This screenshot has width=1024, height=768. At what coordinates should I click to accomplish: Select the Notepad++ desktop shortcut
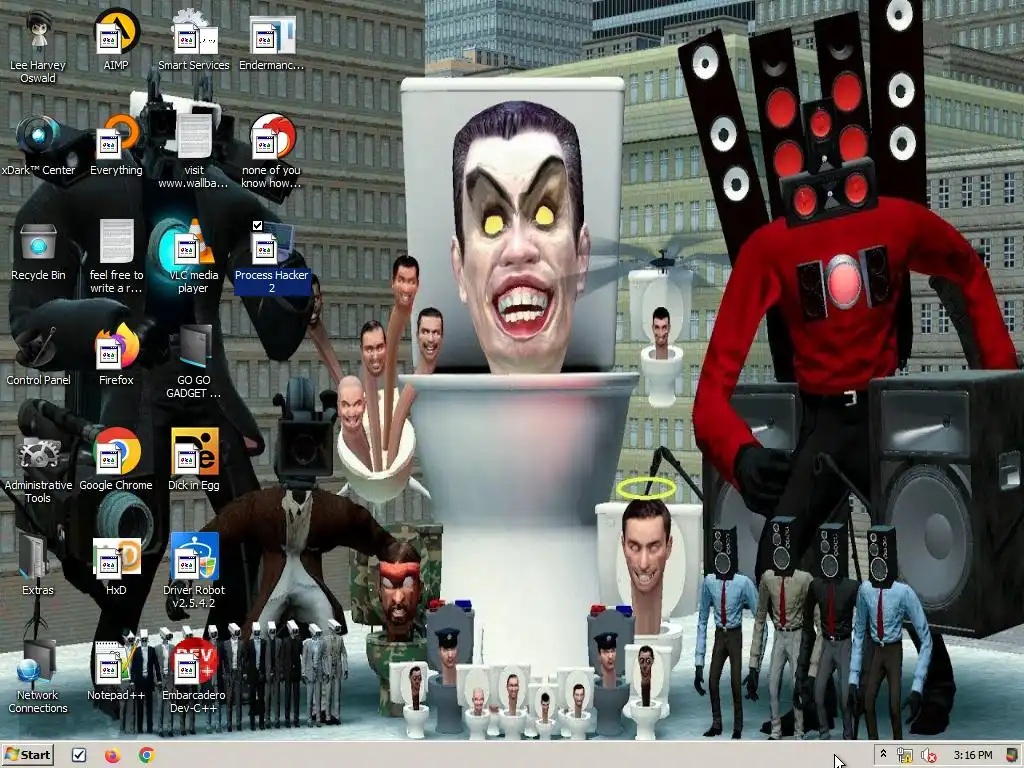(x=116, y=673)
